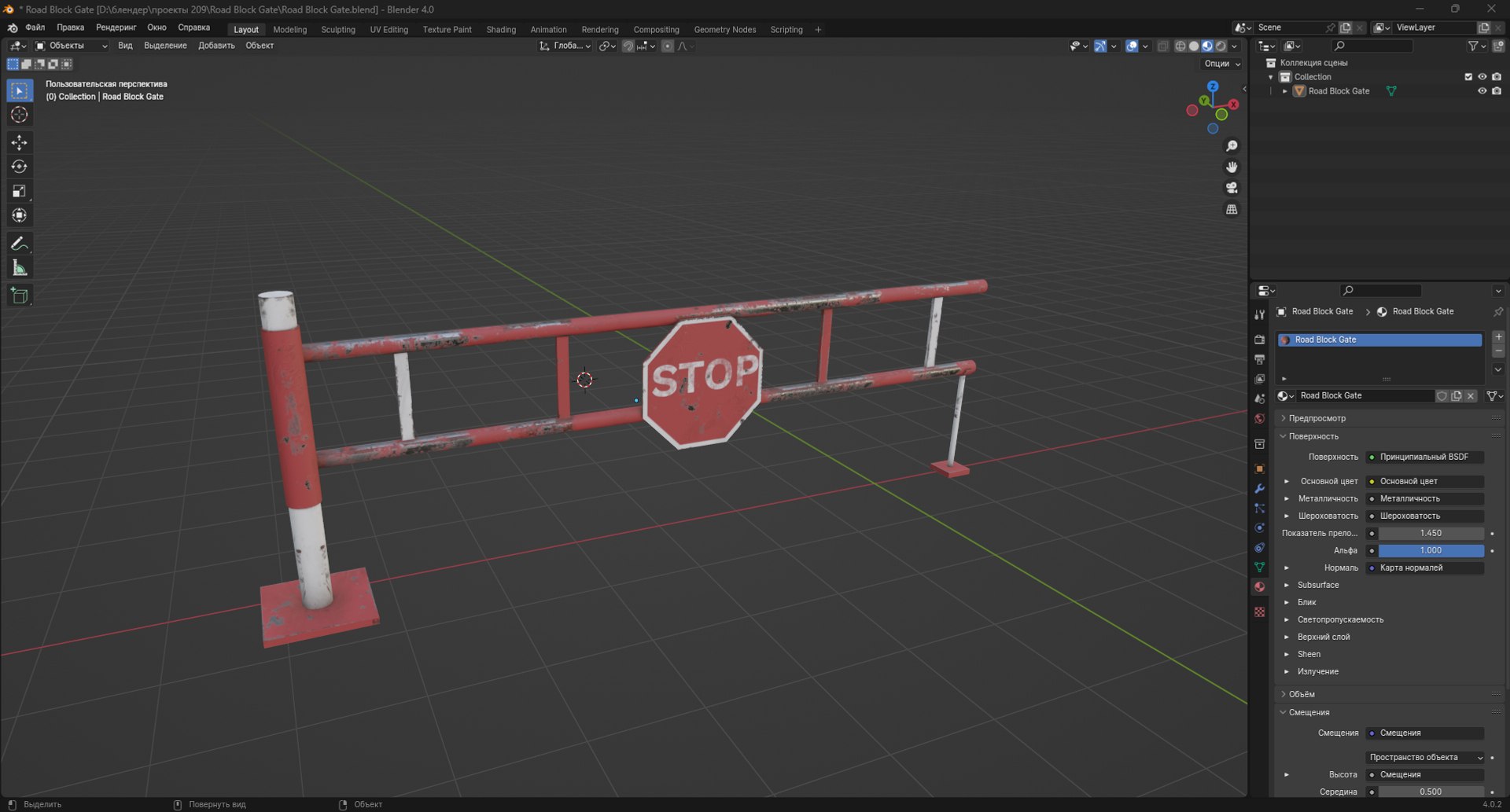Viewport: 1510px width, 812px height.
Task: Switch perspective/orthographic grid icon
Action: 1232,209
